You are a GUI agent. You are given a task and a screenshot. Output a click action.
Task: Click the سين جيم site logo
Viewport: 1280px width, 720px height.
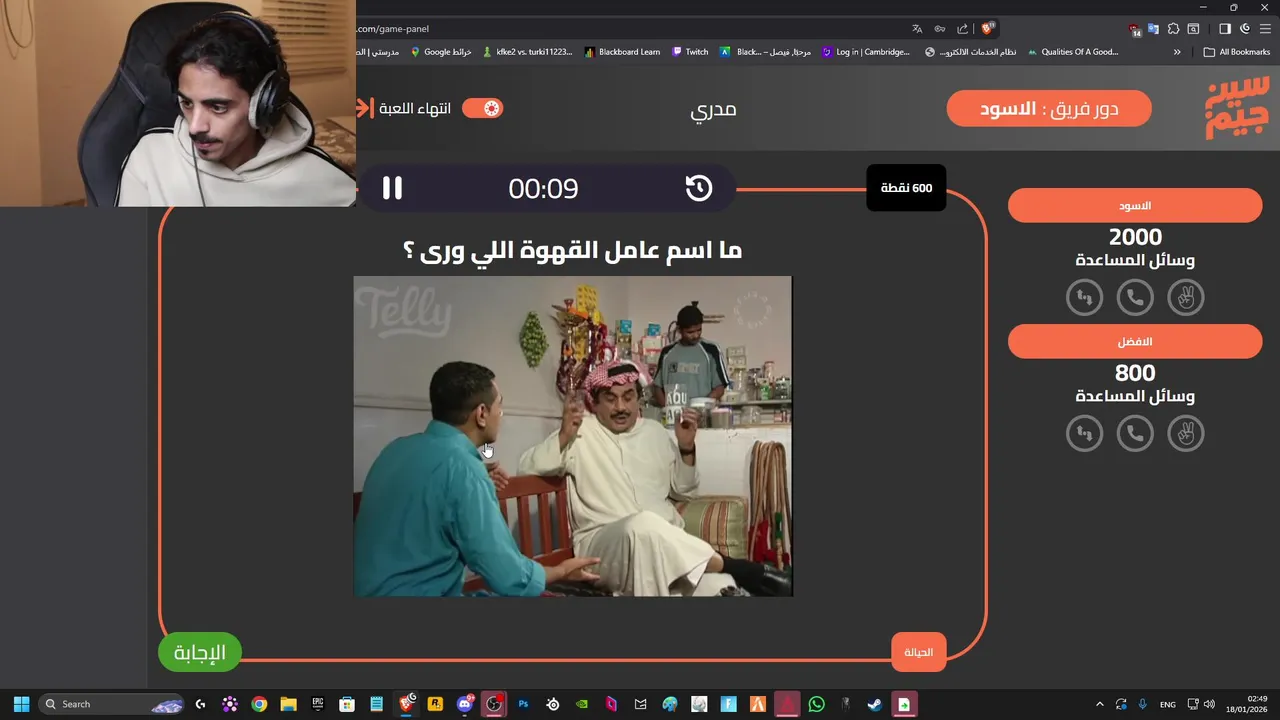[x=1237, y=108]
